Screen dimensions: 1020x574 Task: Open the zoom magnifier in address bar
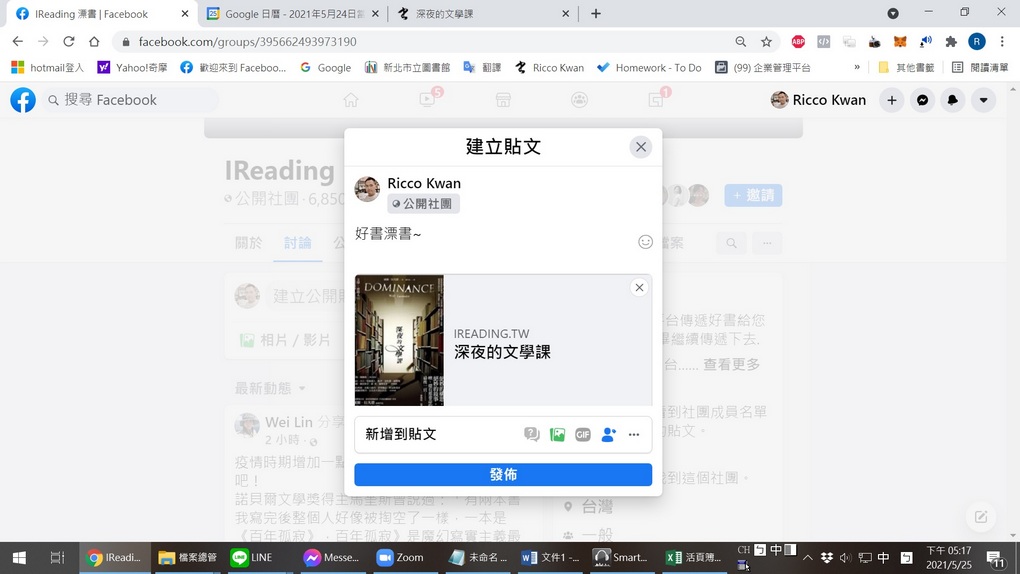point(741,42)
